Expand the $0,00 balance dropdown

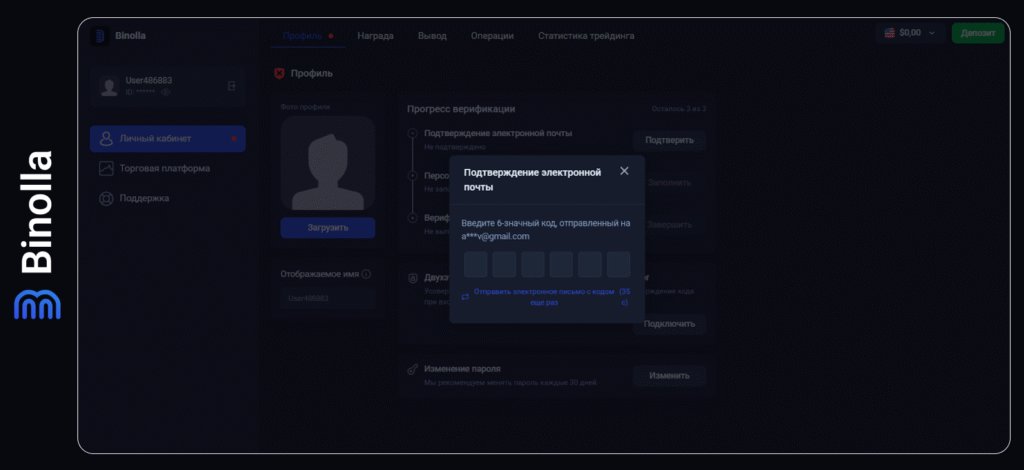click(x=910, y=33)
